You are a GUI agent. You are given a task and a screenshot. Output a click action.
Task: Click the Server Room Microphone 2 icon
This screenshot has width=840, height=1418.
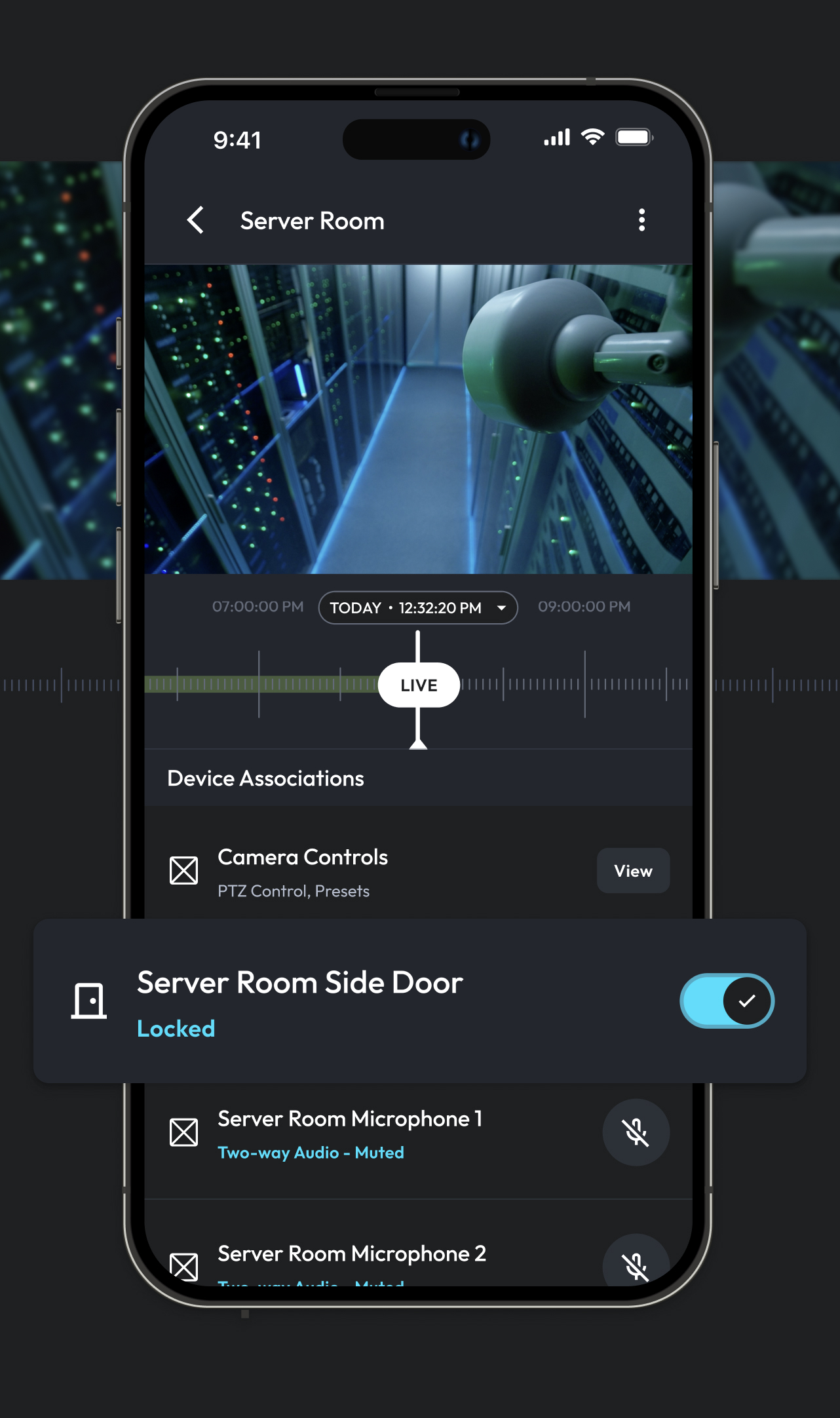[183, 1266]
